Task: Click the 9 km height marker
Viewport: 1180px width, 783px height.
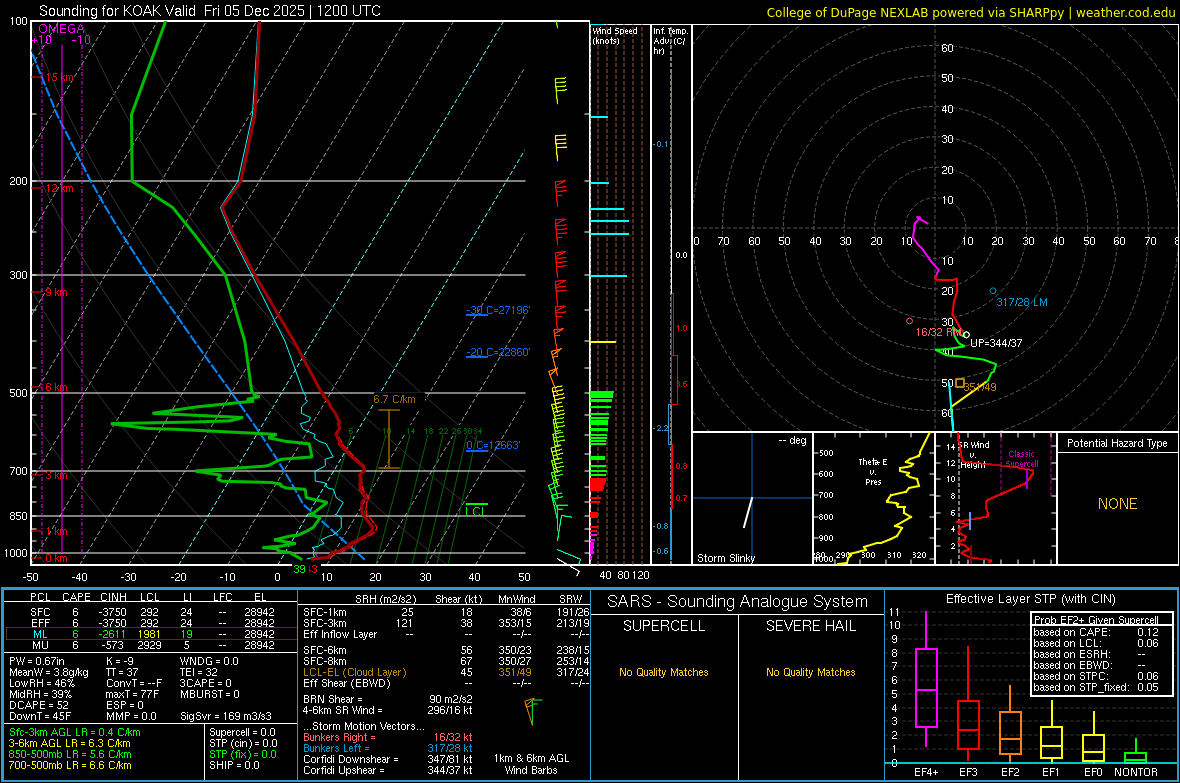Action: tap(56, 292)
